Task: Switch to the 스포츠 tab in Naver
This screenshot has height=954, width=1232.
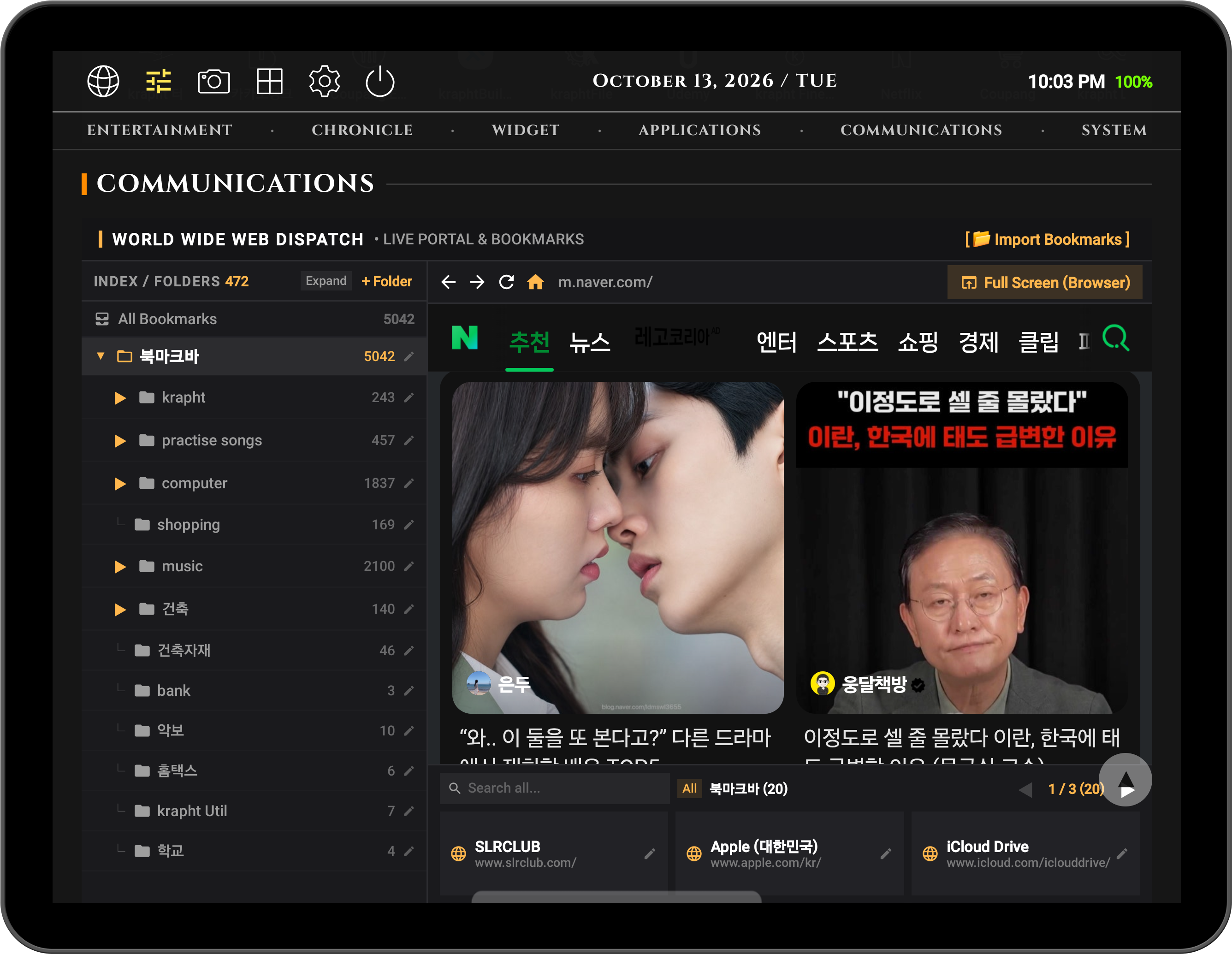Action: pos(847,342)
